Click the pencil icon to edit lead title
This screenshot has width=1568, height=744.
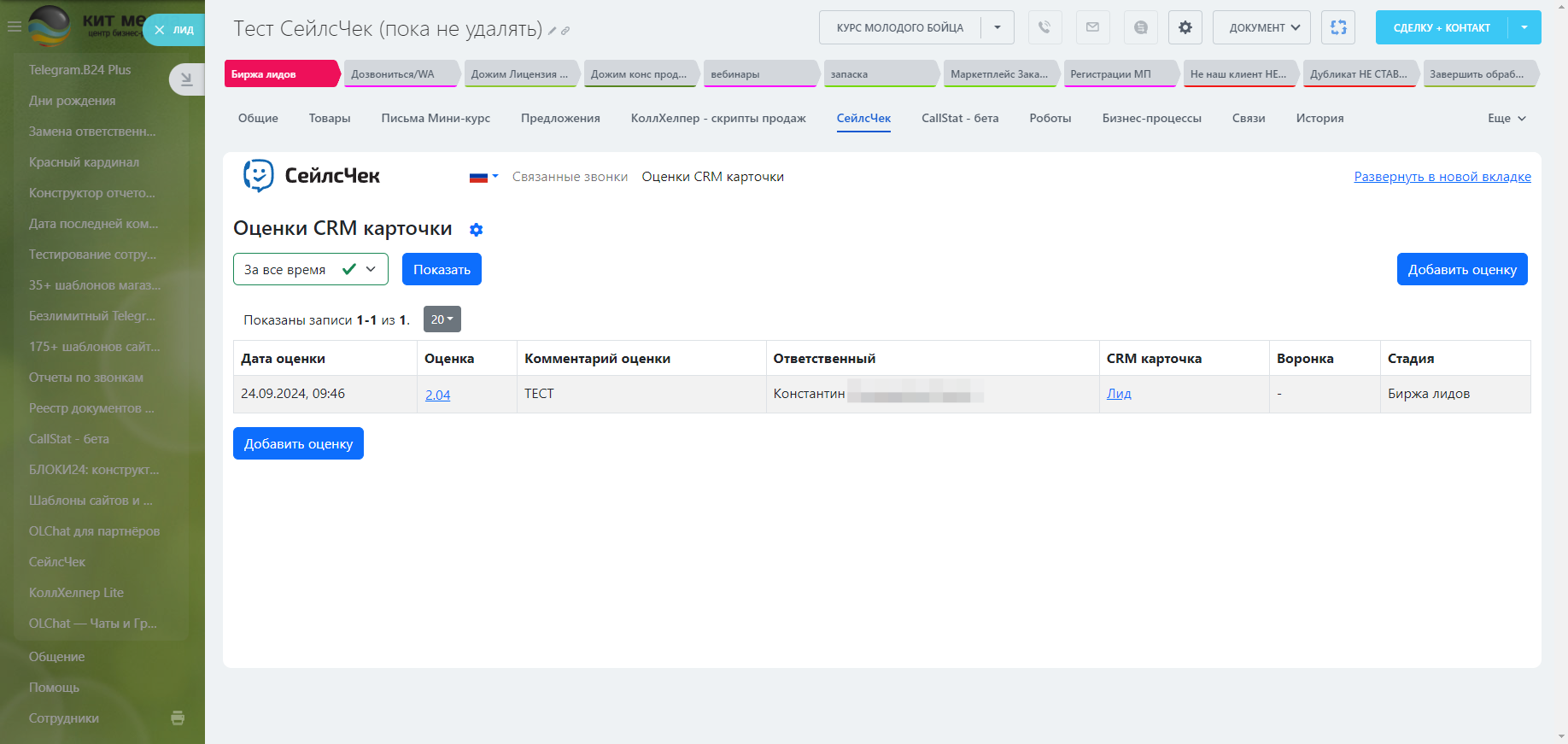click(x=553, y=31)
